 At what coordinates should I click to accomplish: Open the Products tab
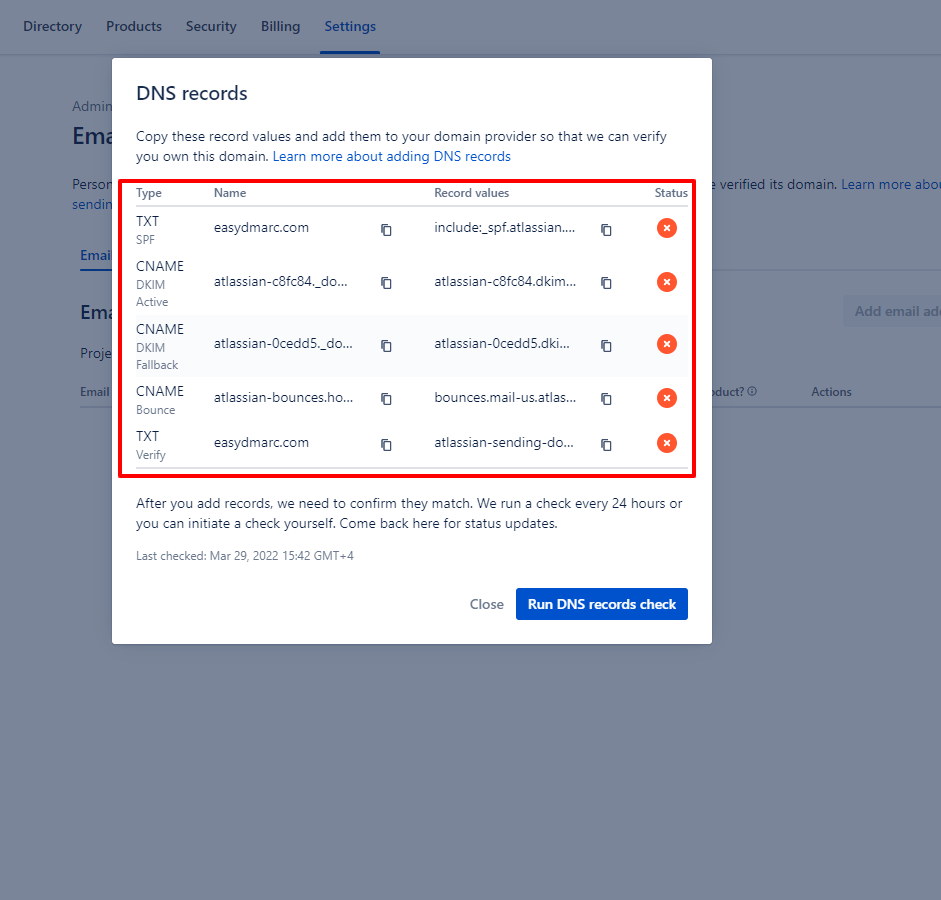[x=134, y=26]
